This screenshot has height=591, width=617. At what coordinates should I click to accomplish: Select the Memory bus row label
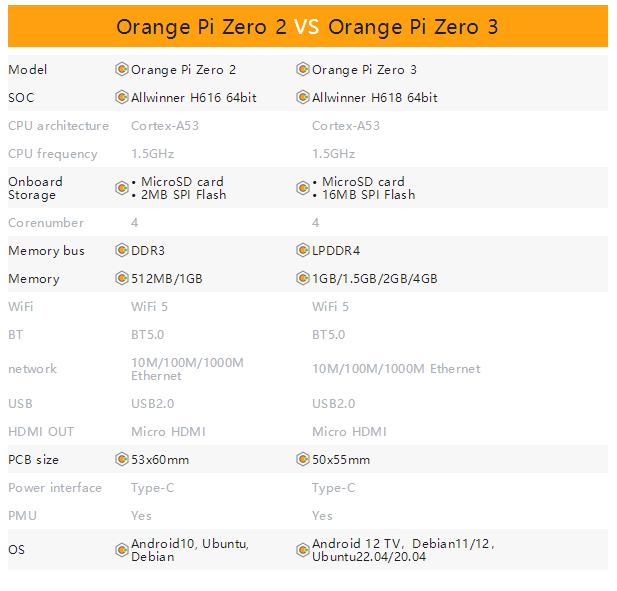tap(46, 251)
